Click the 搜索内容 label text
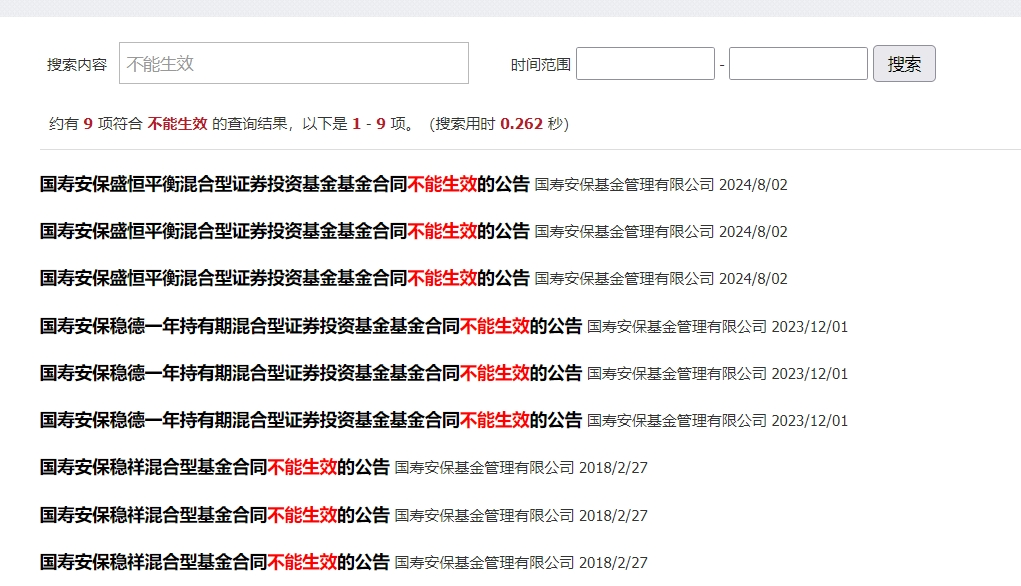Image resolution: width=1021 pixels, height=586 pixels. pos(77,64)
